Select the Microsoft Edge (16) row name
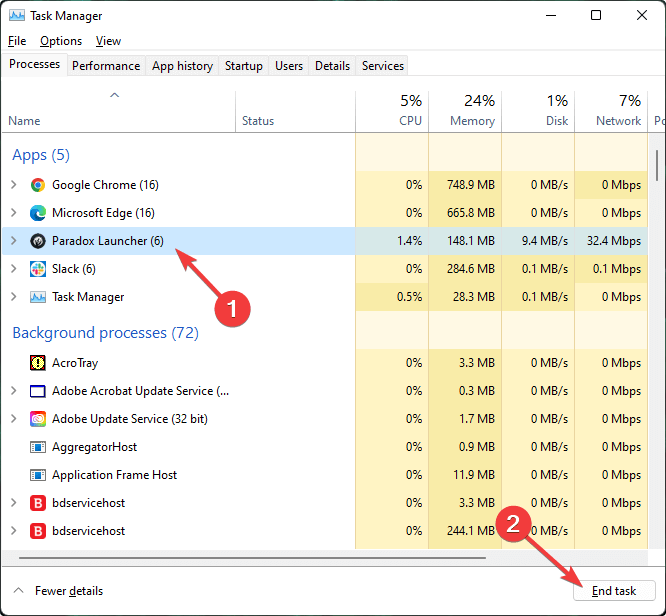 [103, 213]
